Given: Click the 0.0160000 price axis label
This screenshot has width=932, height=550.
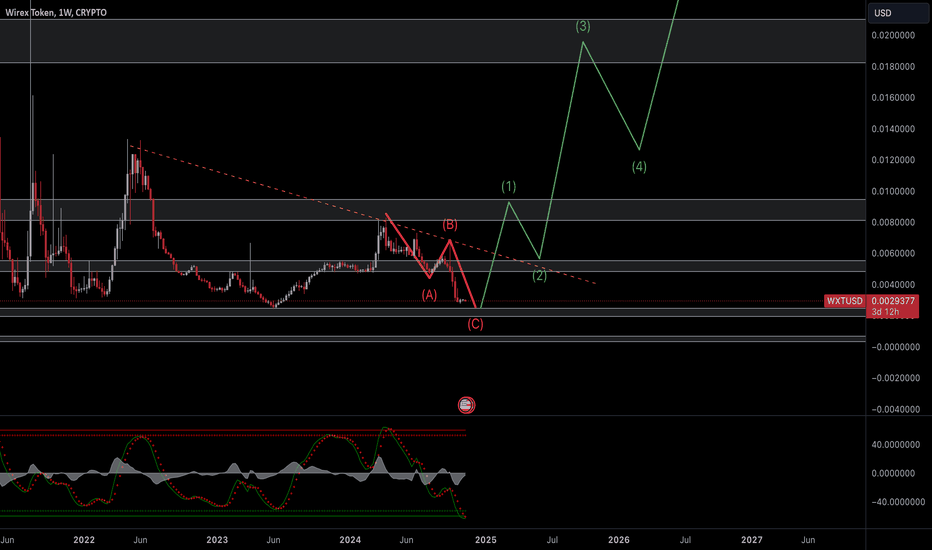Looking at the screenshot, I should 893,98.
